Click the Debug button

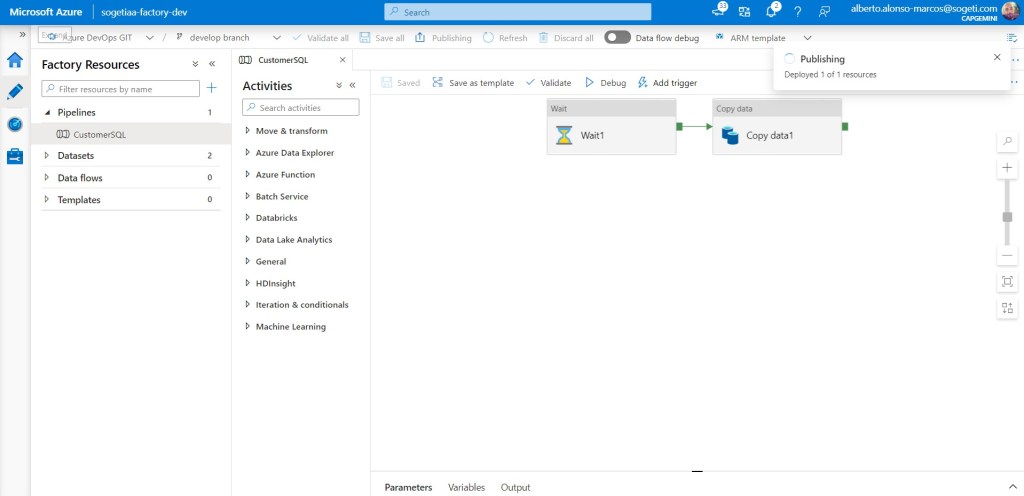tap(605, 83)
